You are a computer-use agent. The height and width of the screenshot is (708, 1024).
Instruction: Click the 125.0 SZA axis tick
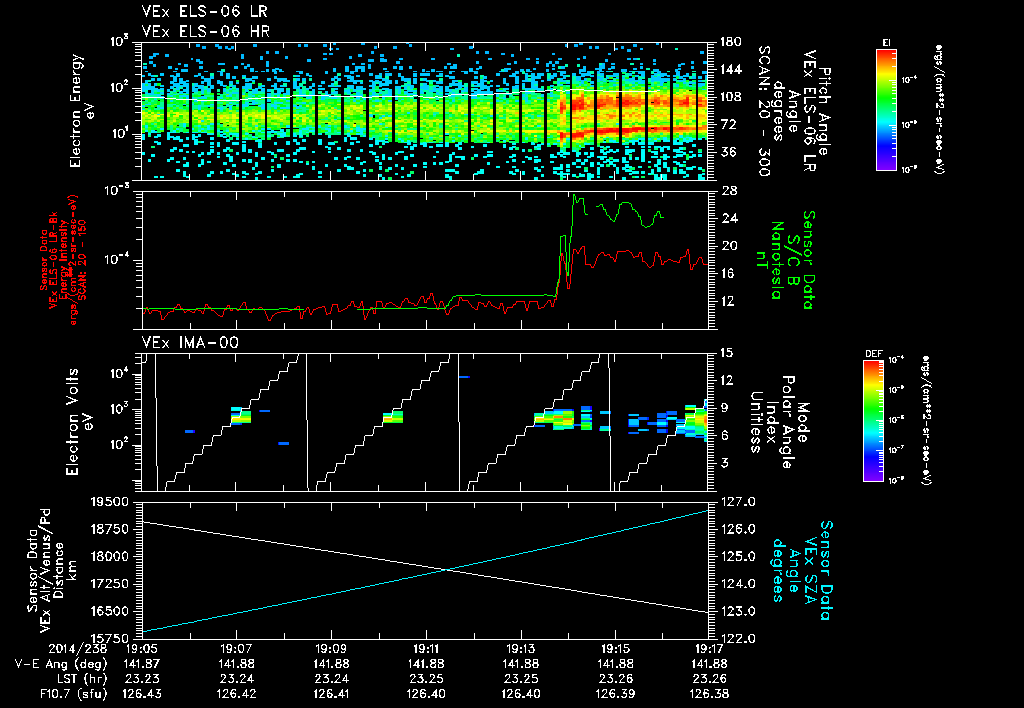tap(737, 556)
